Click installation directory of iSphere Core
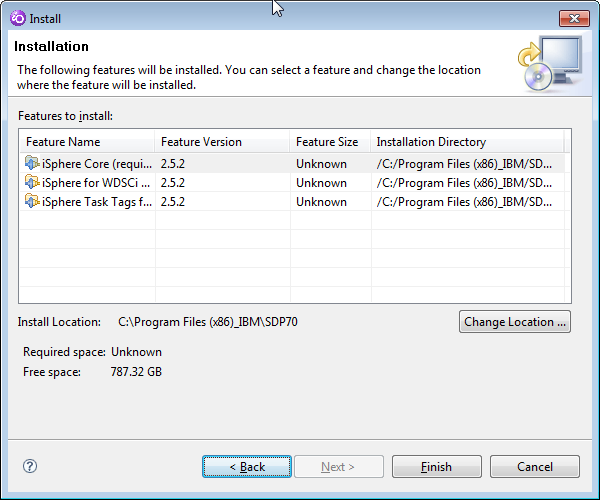This screenshot has width=600, height=500. [x=464, y=164]
